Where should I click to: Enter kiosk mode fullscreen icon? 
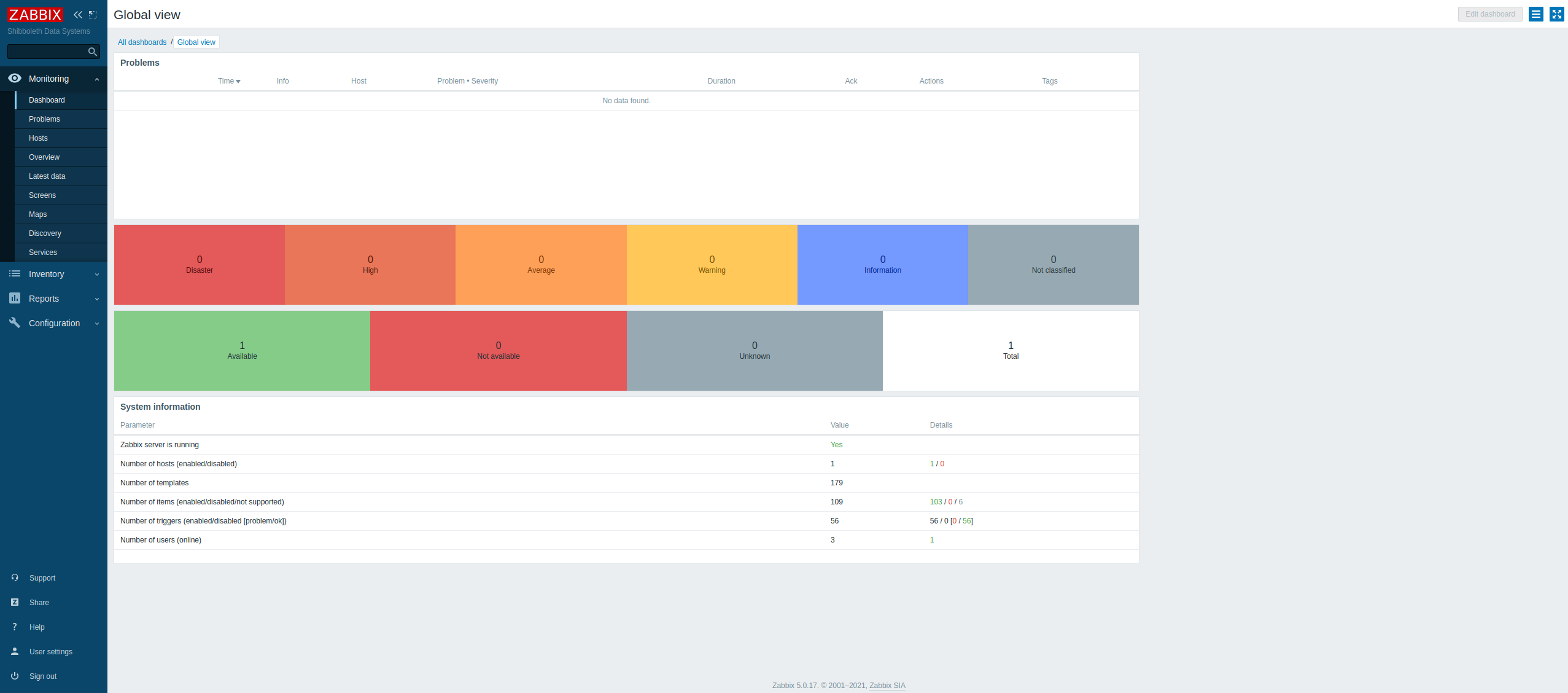tap(1556, 14)
